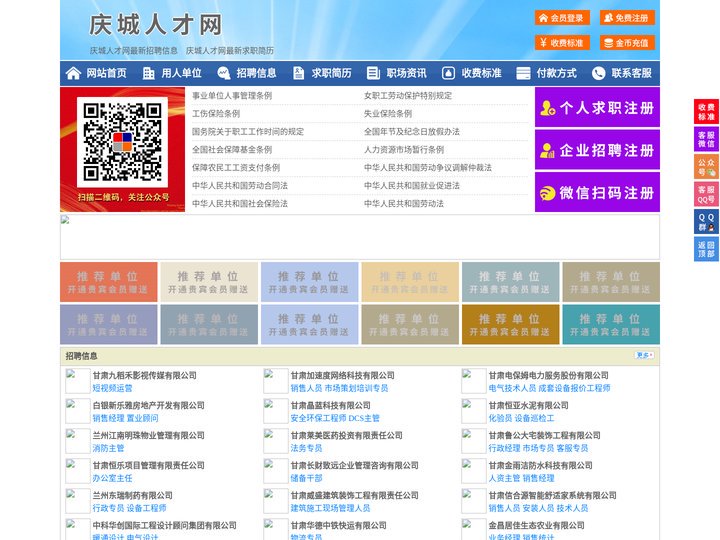Click the teal 推荐单位 tile
This screenshot has width=720, height=540.
(x=611, y=324)
